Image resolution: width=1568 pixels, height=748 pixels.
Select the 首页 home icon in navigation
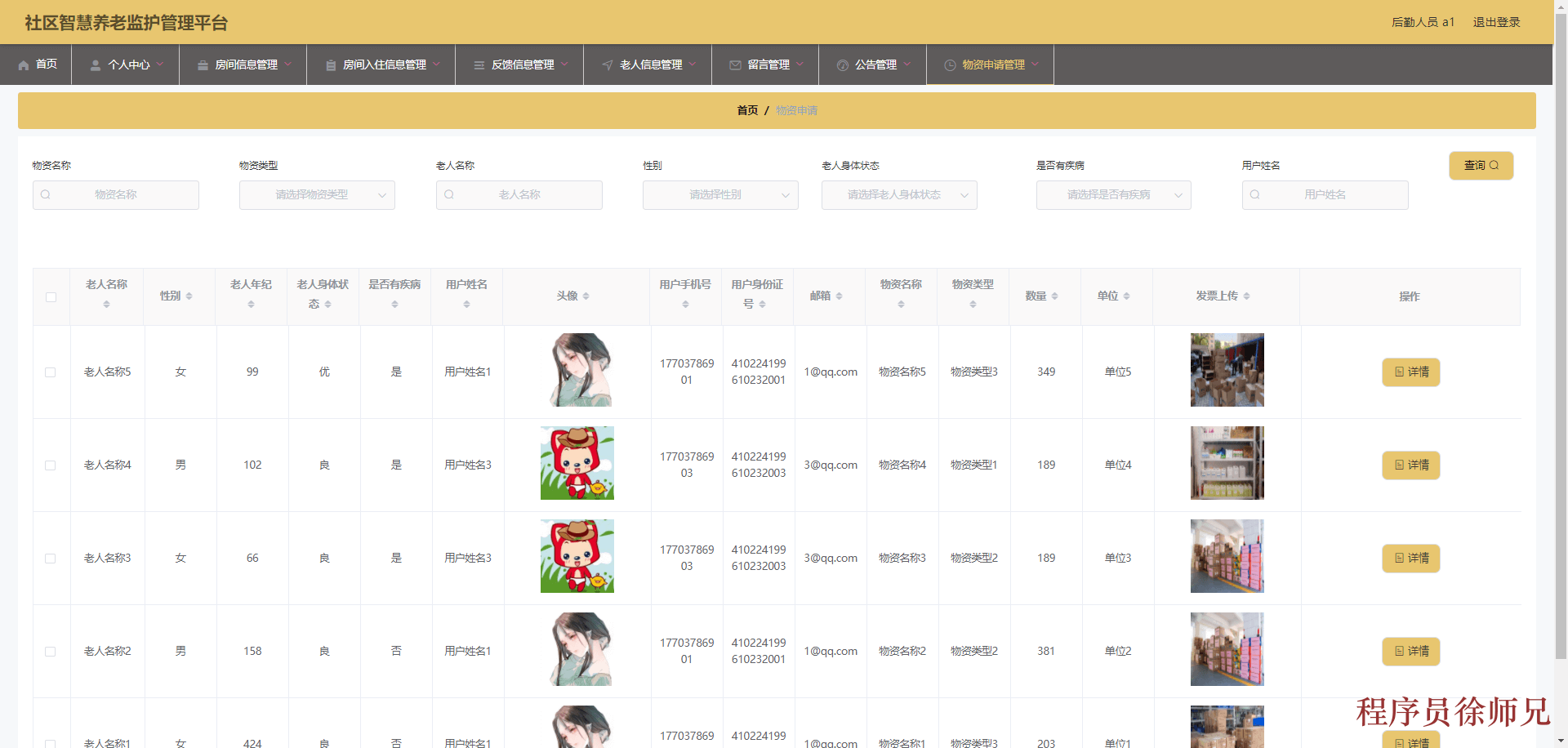tap(22, 65)
